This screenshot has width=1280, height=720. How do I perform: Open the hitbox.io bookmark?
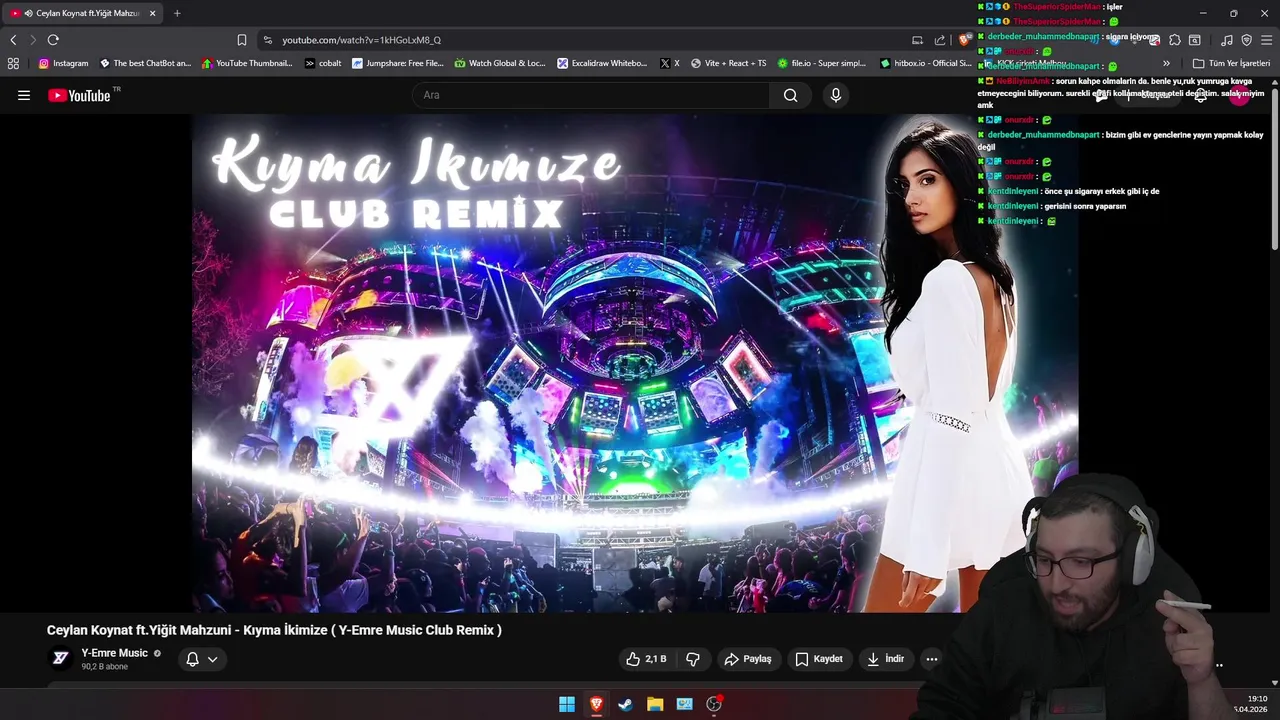pos(926,63)
